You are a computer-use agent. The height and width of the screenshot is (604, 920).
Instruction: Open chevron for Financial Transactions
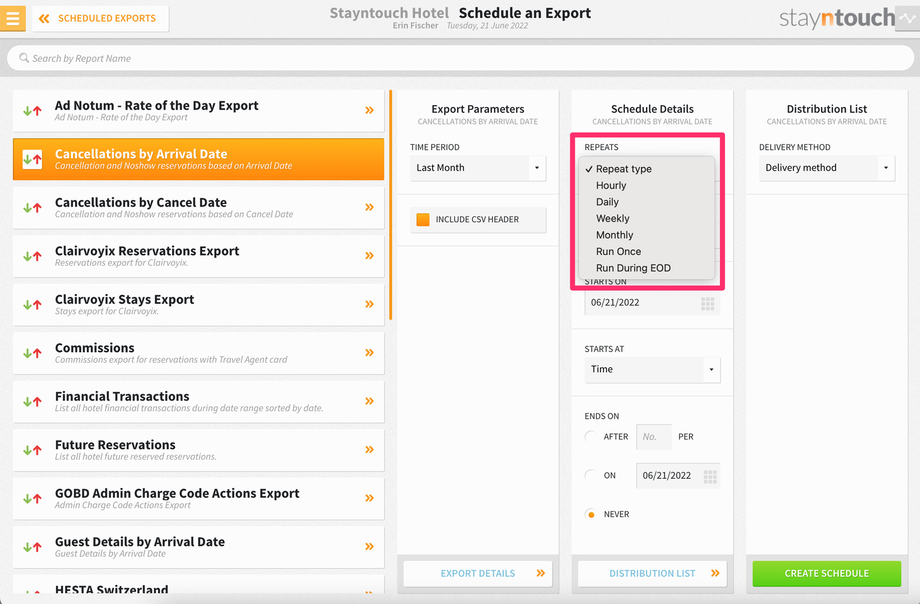369,401
